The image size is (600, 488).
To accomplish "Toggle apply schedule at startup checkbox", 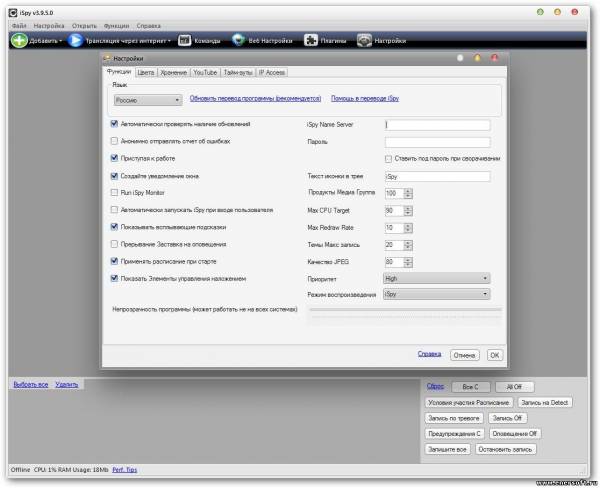I will click(114, 261).
